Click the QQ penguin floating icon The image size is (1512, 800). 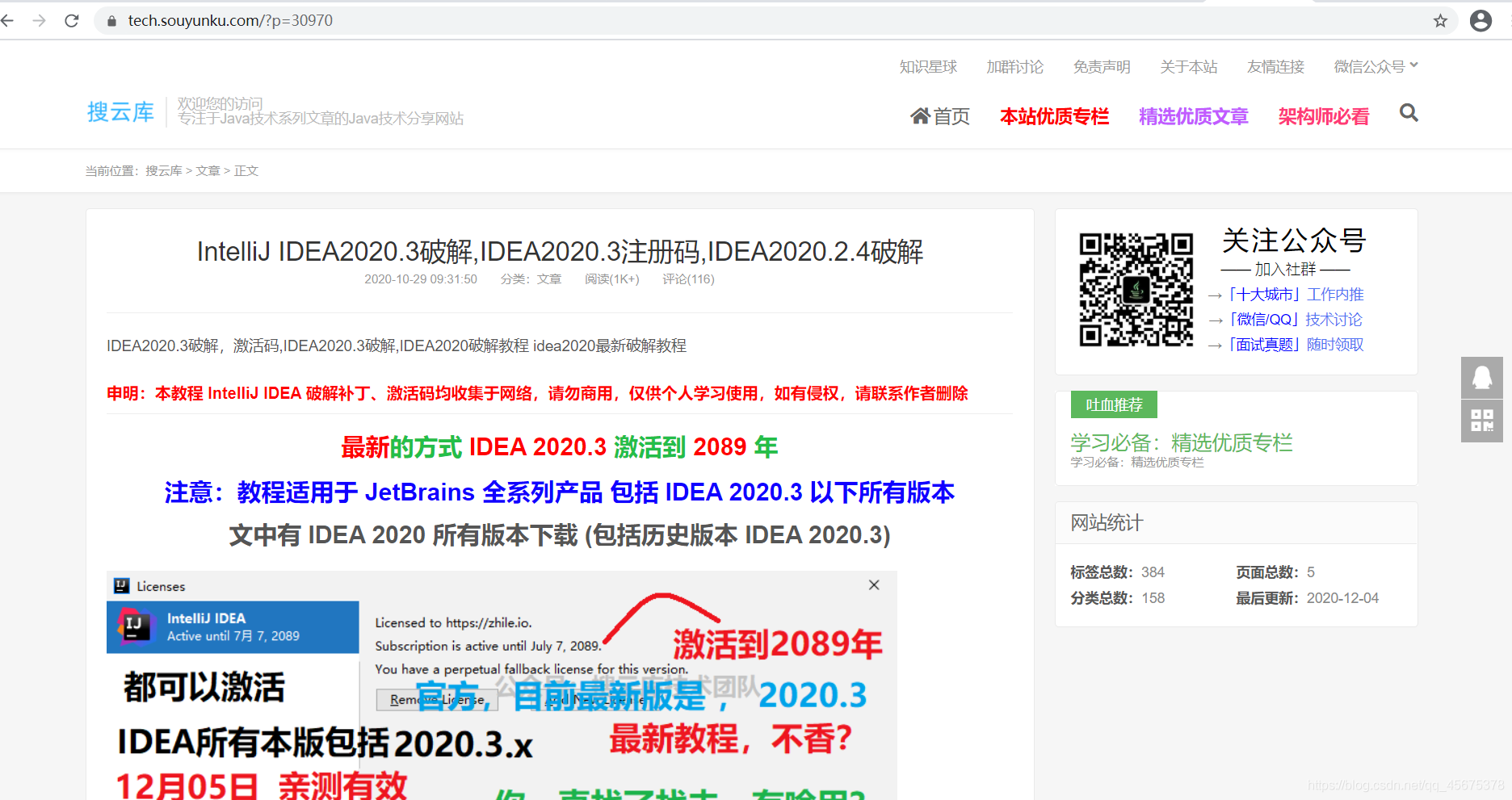pos(1482,377)
